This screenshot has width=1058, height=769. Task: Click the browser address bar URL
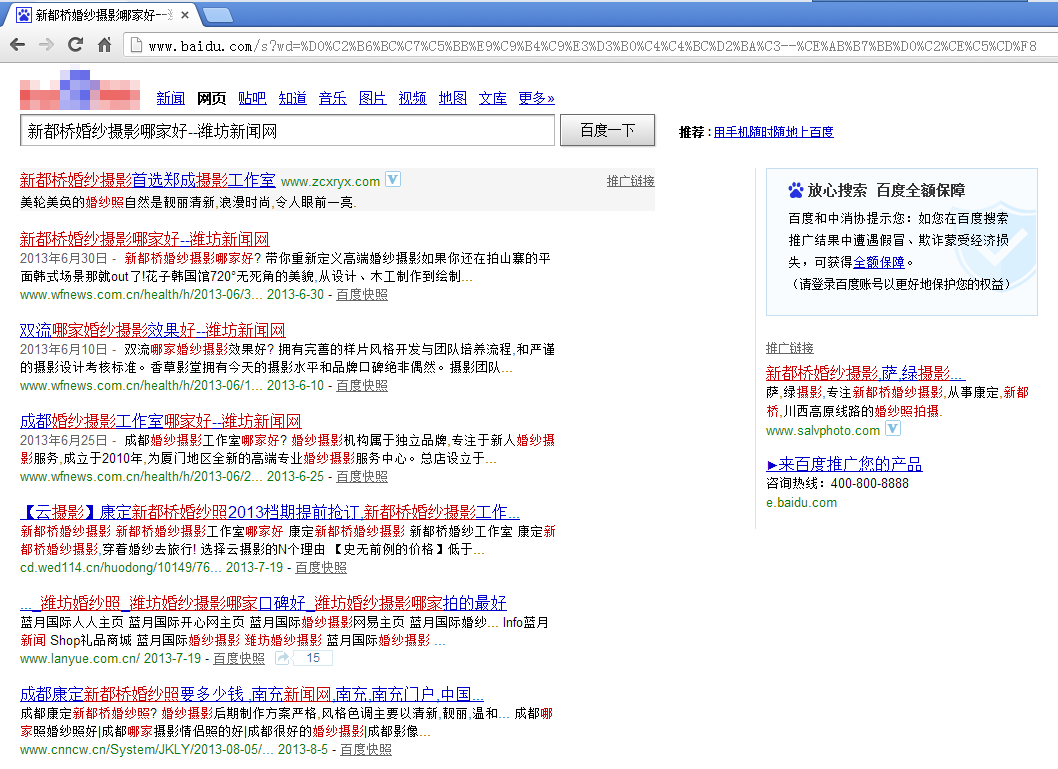click(590, 46)
